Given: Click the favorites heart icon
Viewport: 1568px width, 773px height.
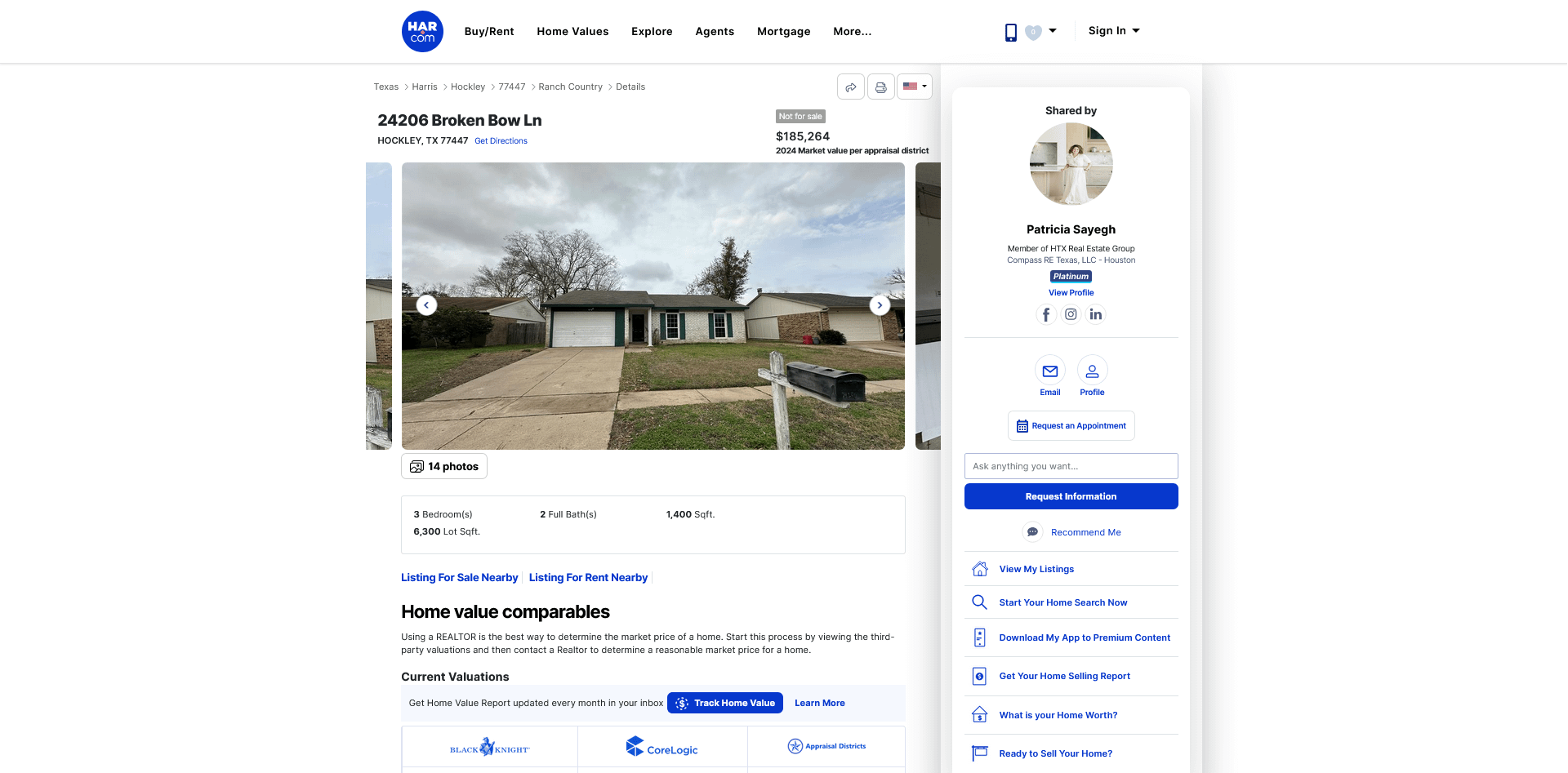Looking at the screenshot, I should pyautogui.click(x=1033, y=32).
